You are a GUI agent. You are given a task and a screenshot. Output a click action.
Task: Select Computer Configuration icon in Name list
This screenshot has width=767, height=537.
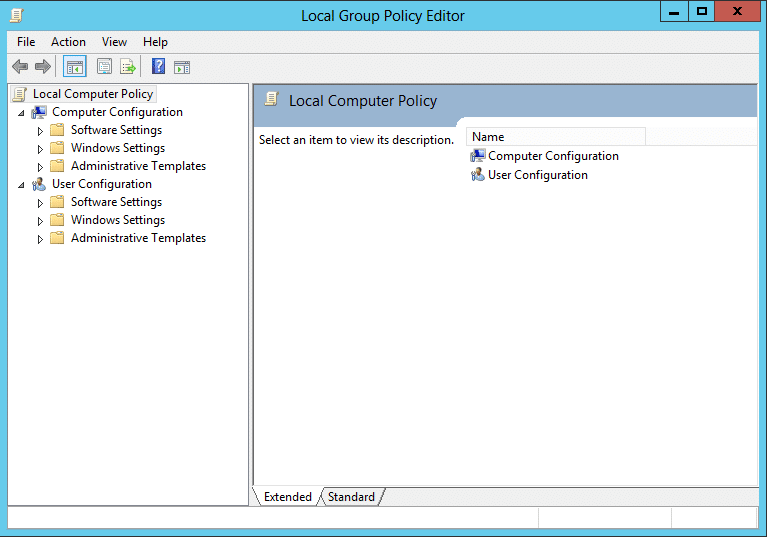pos(477,156)
